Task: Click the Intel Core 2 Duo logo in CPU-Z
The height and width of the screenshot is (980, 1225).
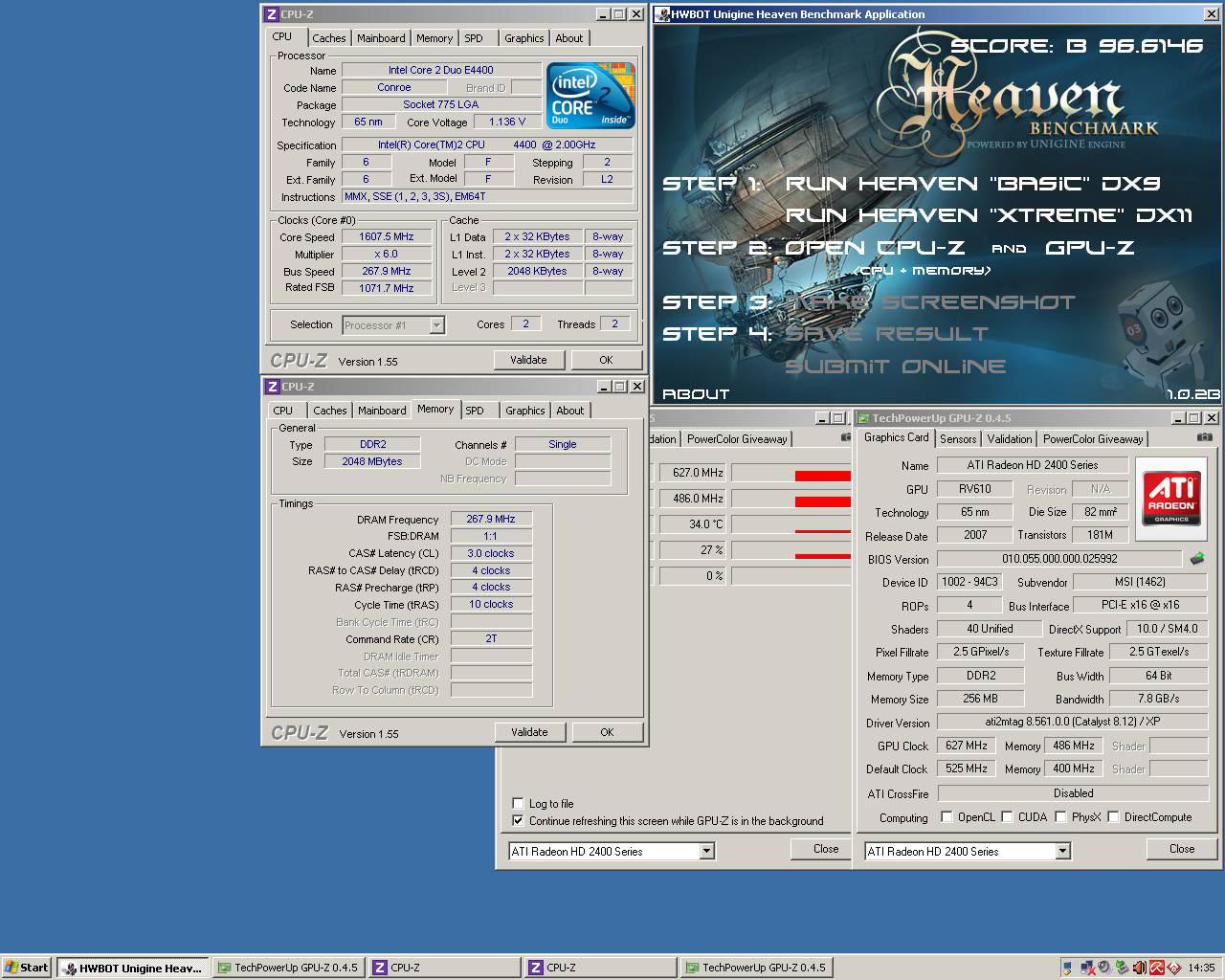Action: tap(591, 96)
